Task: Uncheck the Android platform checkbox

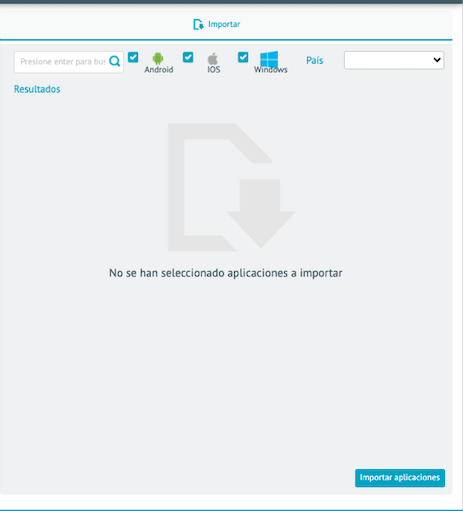Action: [x=133, y=57]
